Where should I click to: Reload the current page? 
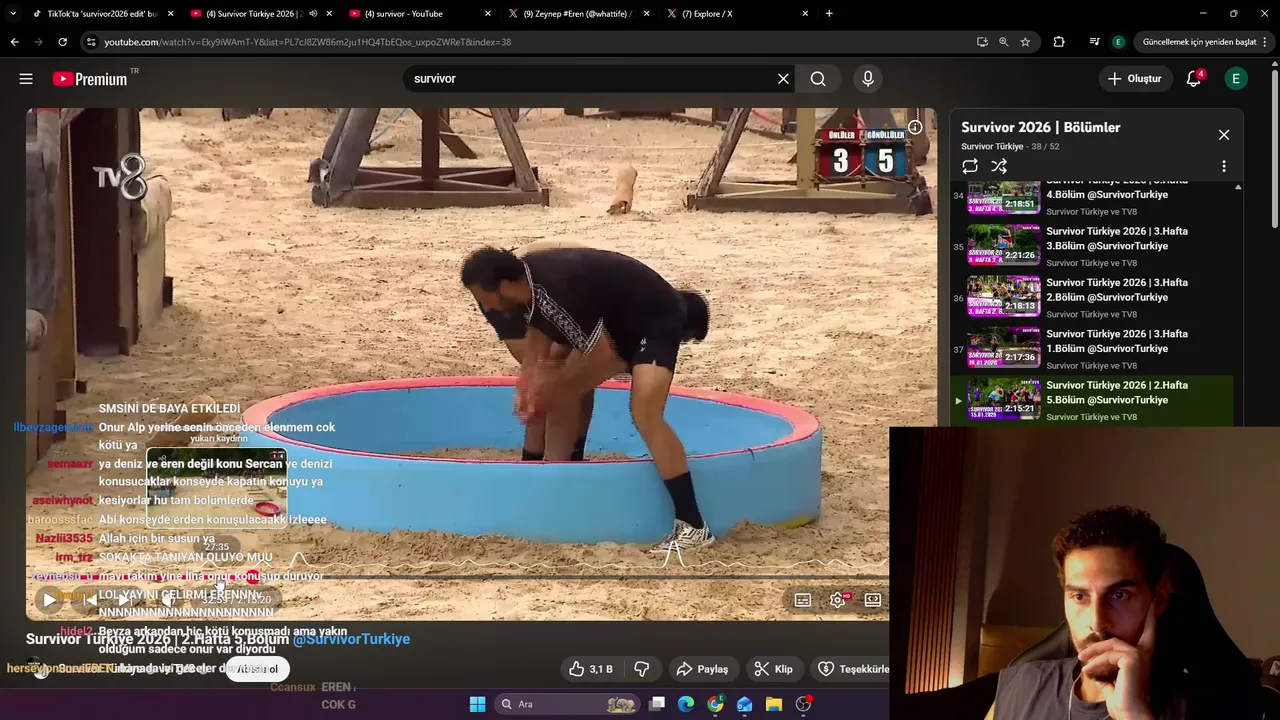[62, 42]
